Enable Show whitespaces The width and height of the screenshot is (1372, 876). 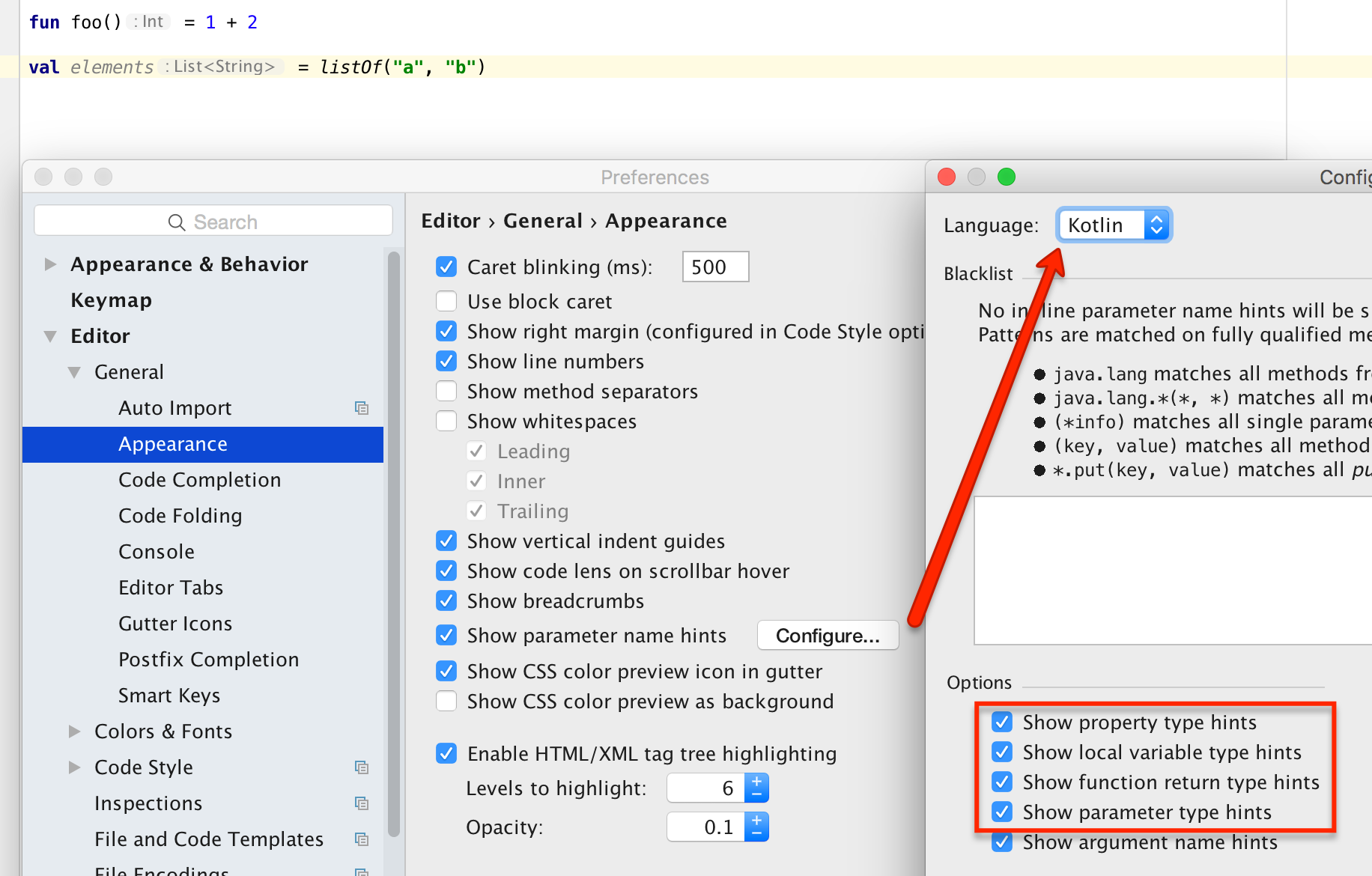[446, 421]
